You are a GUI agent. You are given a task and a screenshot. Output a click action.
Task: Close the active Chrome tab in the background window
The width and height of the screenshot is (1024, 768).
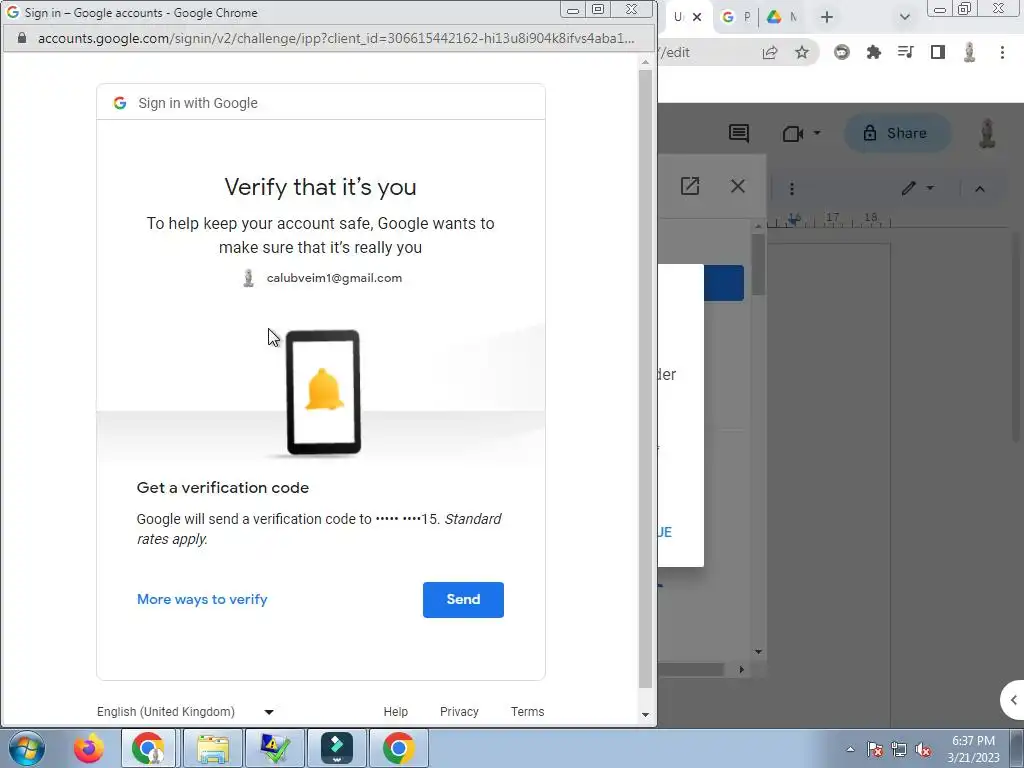pos(697,17)
